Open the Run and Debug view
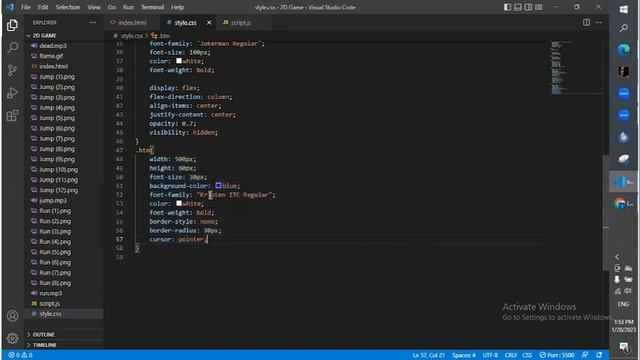The height and width of the screenshot is (360, 640). (12, 93)
